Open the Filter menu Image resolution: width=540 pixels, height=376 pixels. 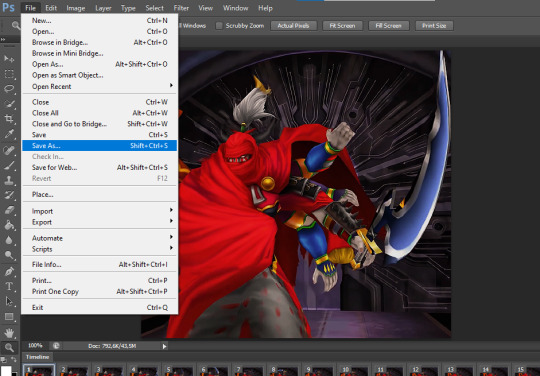(x=181, y=8)
